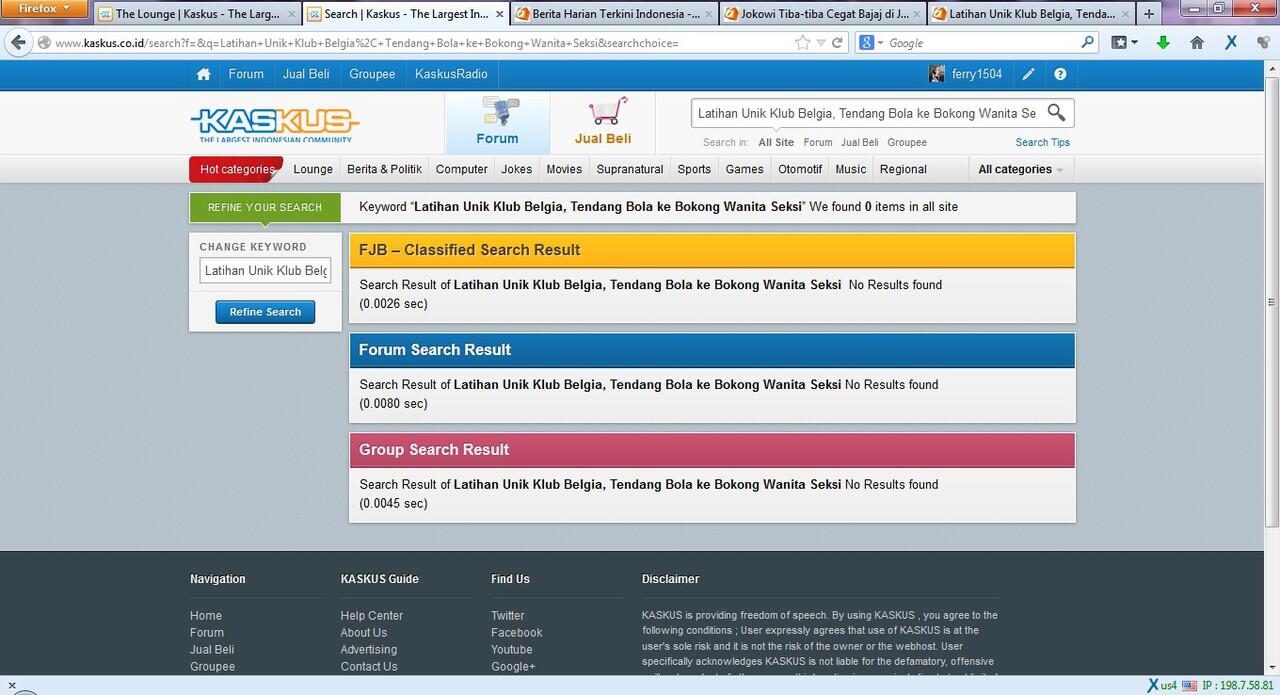
Task: Click the page vertical scrollbar
Action: pos(1272,300)
